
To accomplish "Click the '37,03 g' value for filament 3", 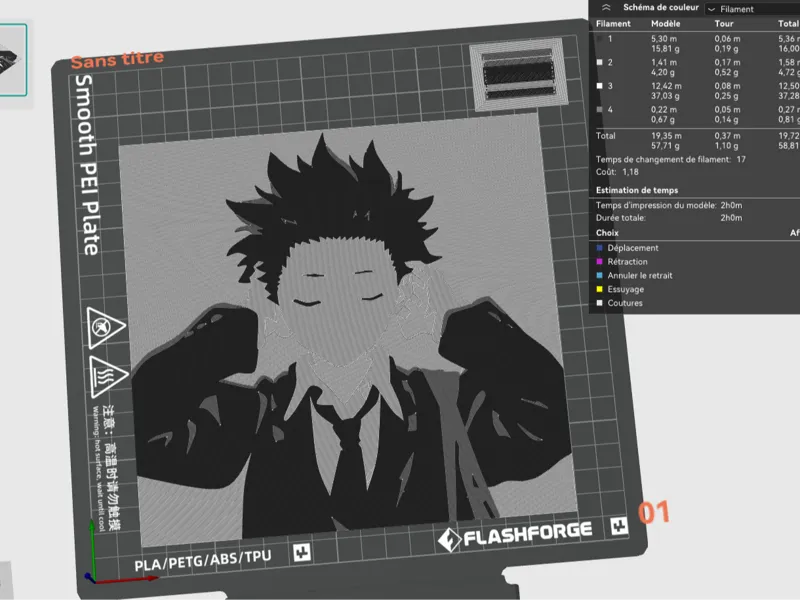I will (665, 96).
